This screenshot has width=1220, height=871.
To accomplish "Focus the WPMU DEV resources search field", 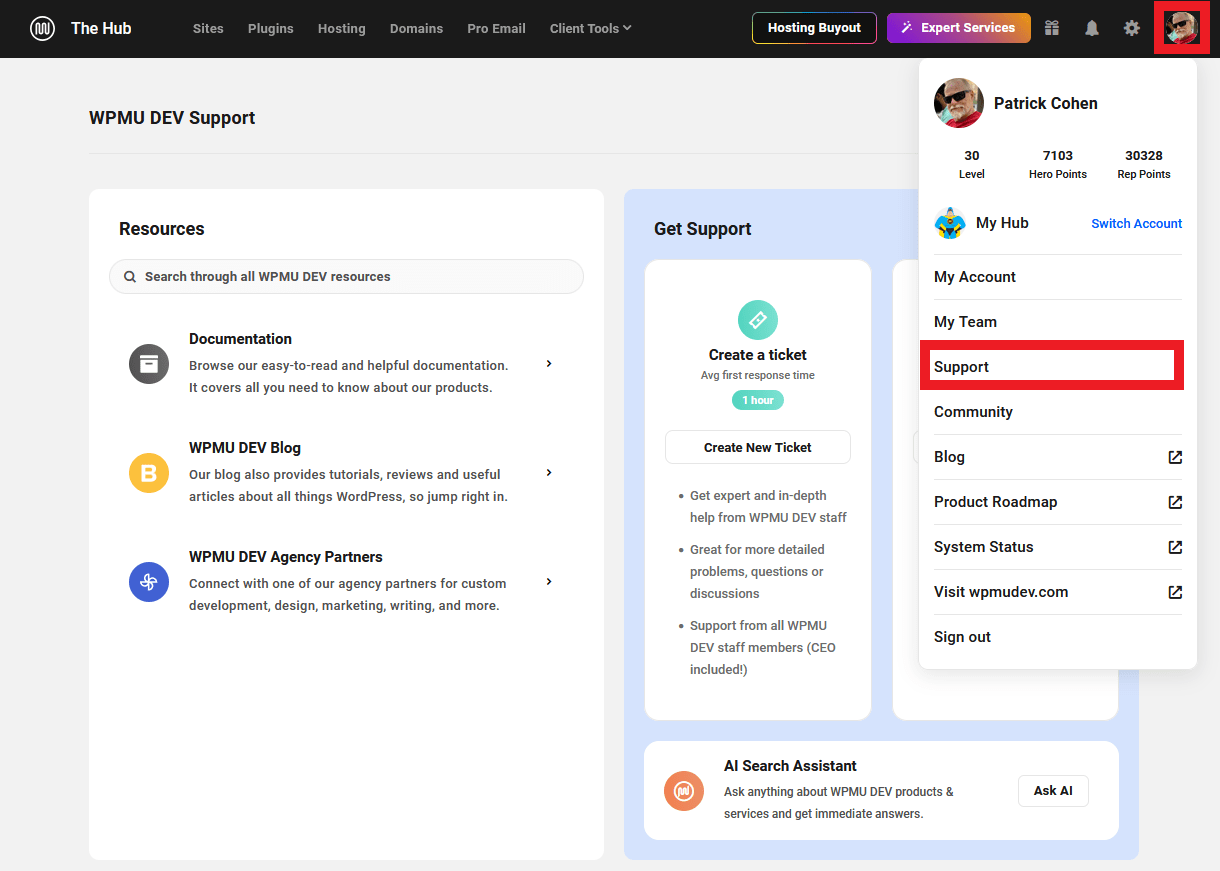I will coord(346,277).
